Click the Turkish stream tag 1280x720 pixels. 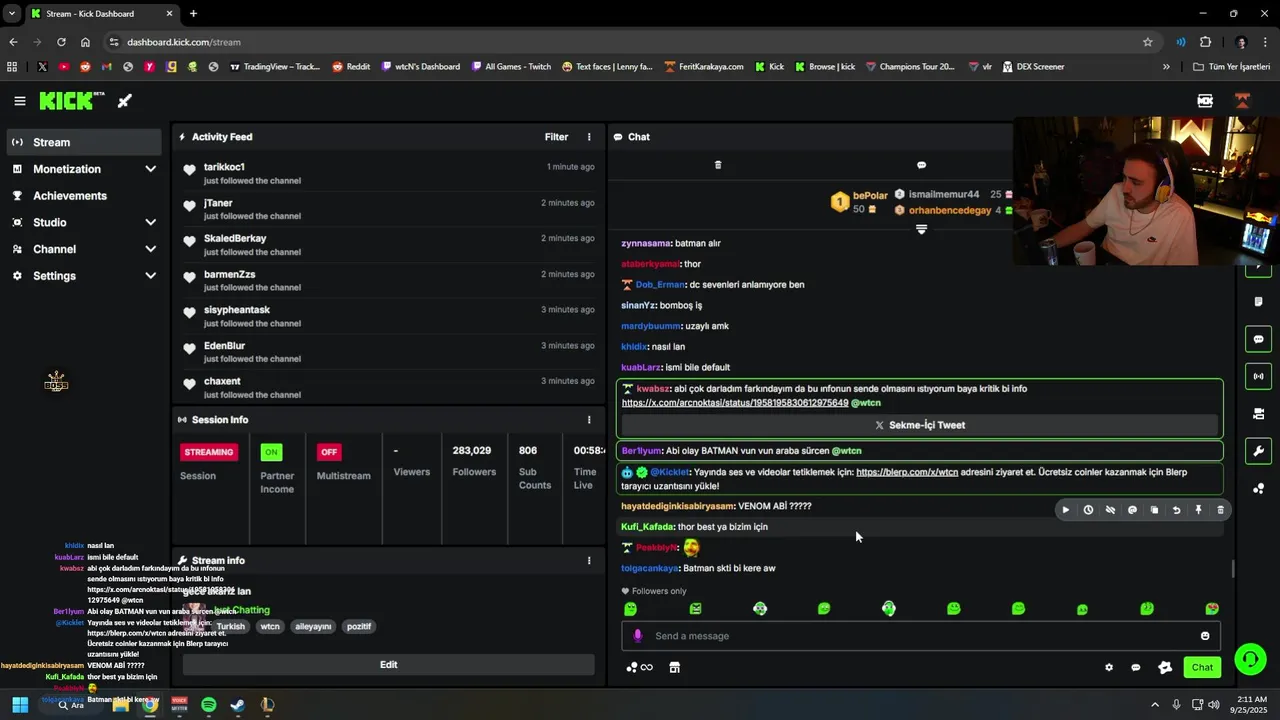tap(230, 626)
